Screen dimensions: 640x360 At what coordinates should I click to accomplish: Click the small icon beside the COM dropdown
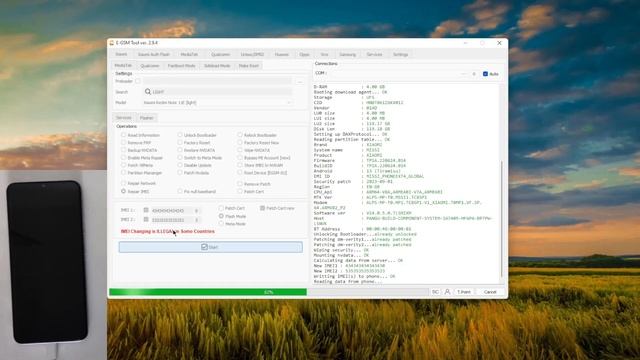click(474, 74)
